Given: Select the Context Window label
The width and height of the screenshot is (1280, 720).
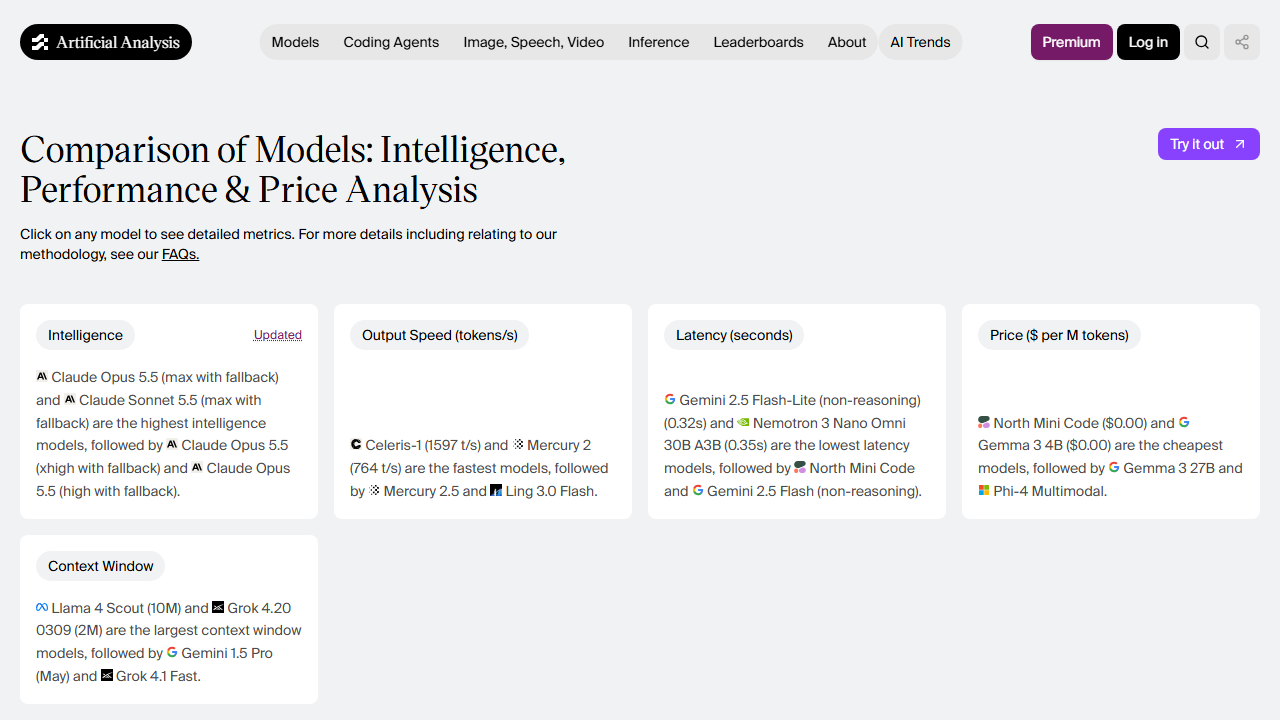Looking at the screenshot, I should (101, 566).
